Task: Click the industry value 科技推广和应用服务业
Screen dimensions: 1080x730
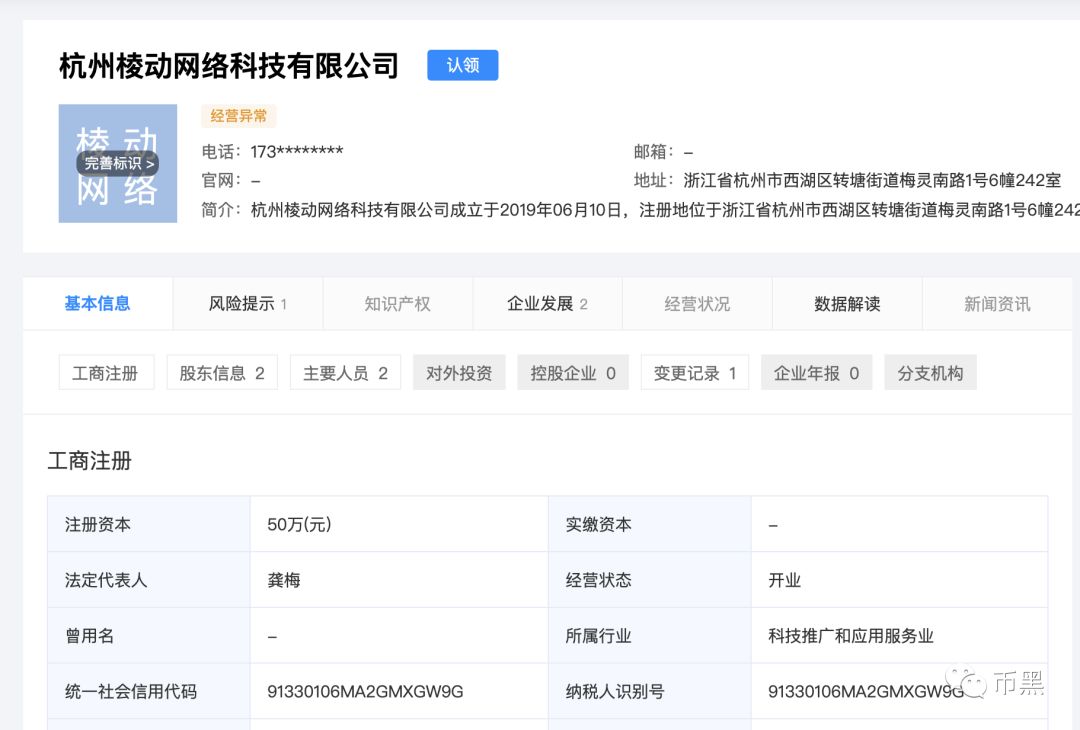Action: click(851, 636)
